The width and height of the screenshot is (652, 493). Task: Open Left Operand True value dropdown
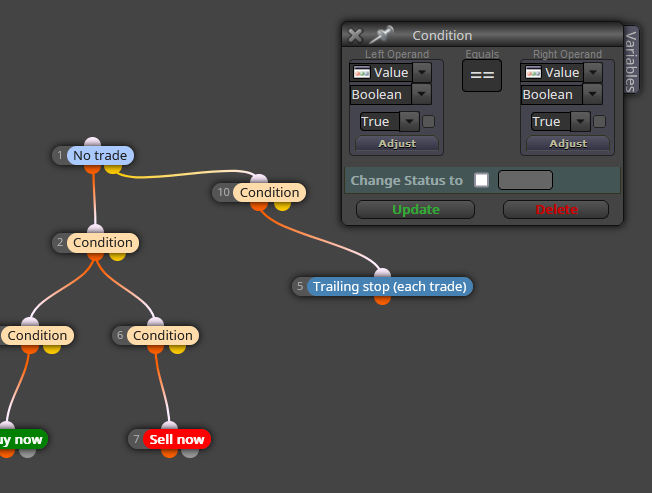pos(410,121)
